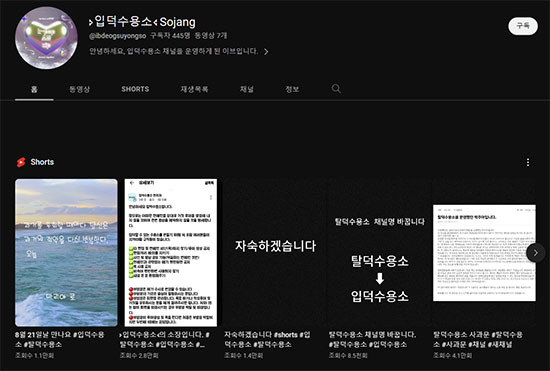This screenshot has height=371, width=550.
Task: Open the apology letter document thumbnail
Action: [484, 253]
